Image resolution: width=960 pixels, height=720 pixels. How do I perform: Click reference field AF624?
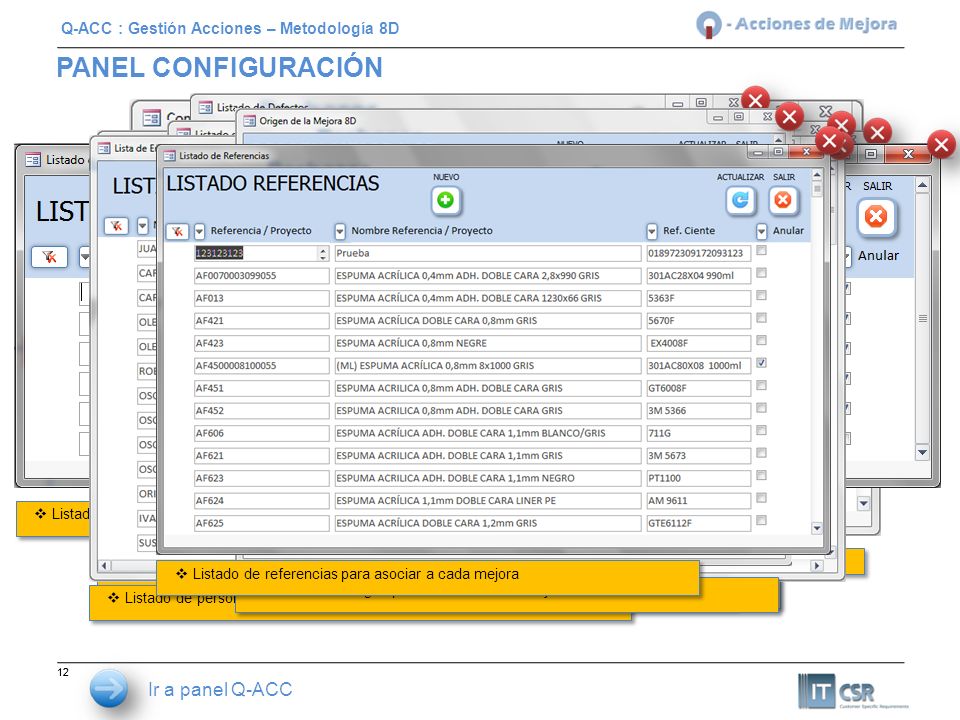click(x=261, y=501)
